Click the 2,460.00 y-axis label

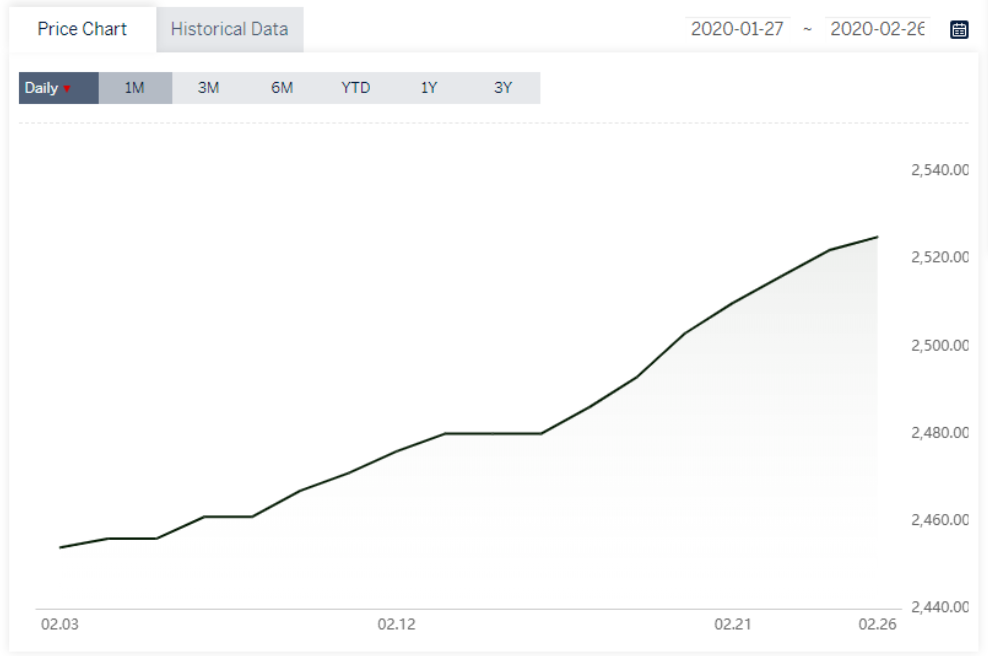pyautogui.click(x=939, y=520)
